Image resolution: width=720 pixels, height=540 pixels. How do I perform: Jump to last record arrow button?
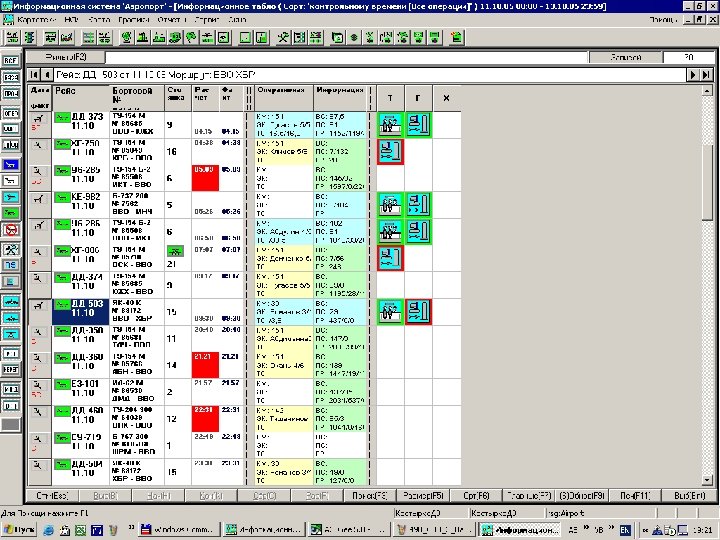(x=706, y=74)
